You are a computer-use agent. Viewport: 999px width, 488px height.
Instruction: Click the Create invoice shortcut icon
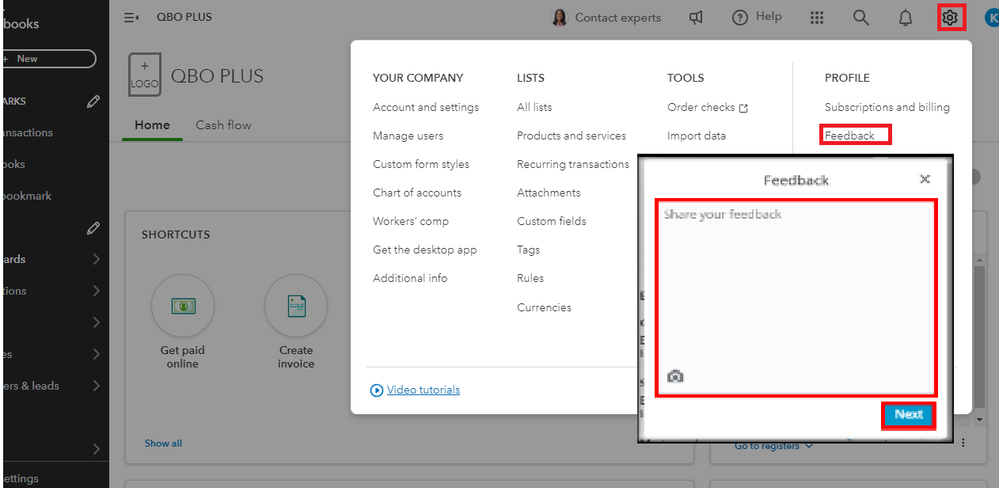296,306
